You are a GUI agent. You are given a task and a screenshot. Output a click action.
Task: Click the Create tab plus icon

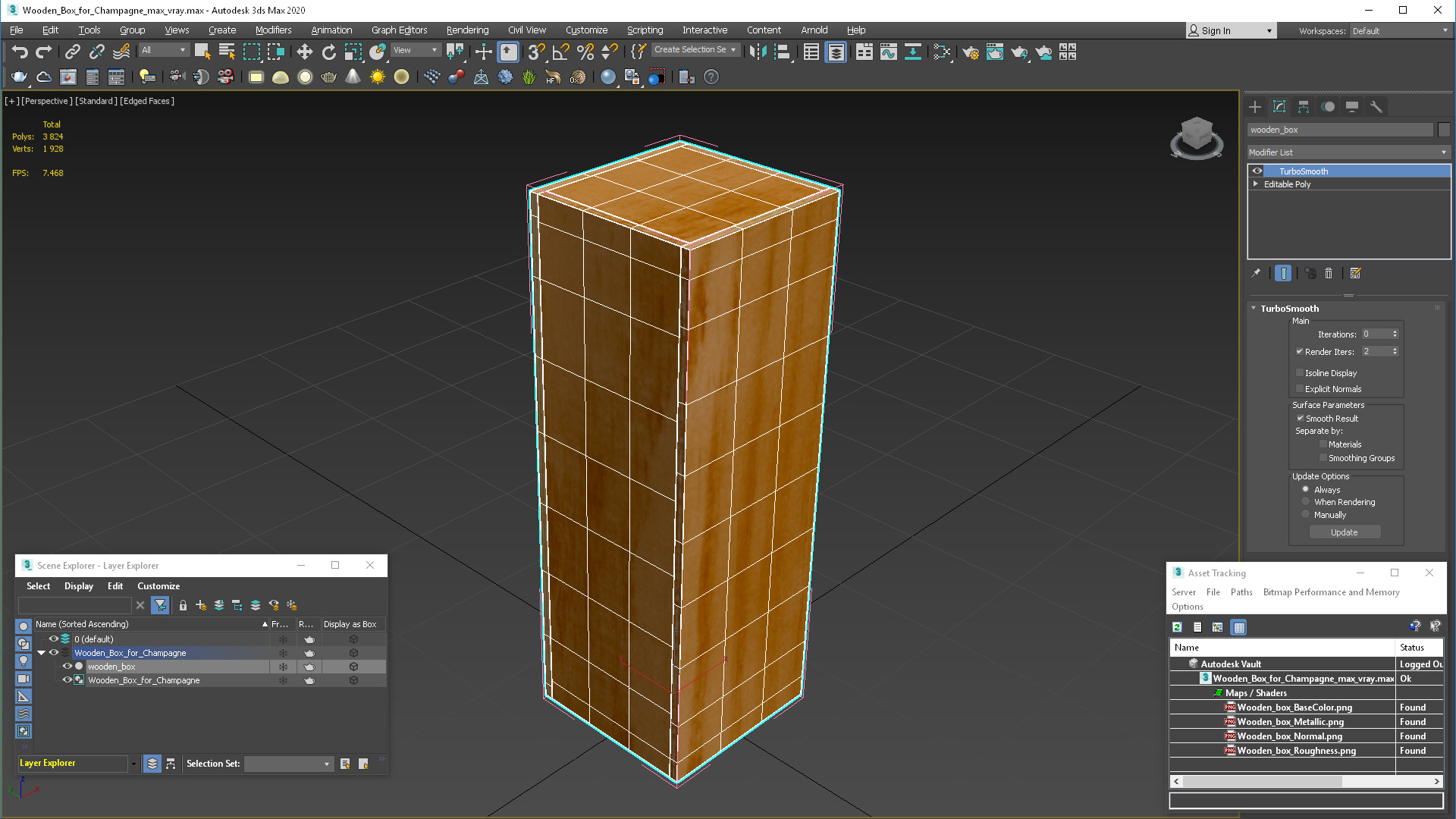[1255, 106]
